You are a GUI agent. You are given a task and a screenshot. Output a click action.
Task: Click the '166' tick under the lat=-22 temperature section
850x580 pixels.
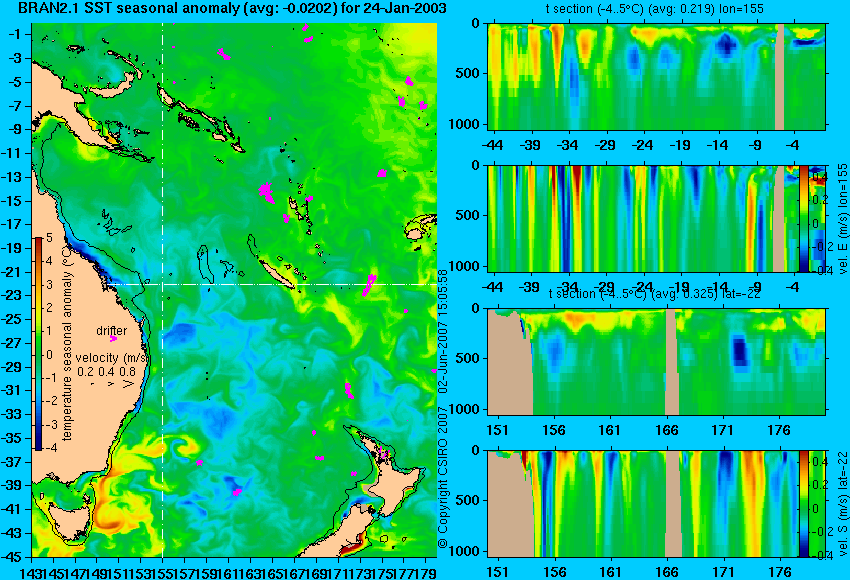click(x=667, y=430)
